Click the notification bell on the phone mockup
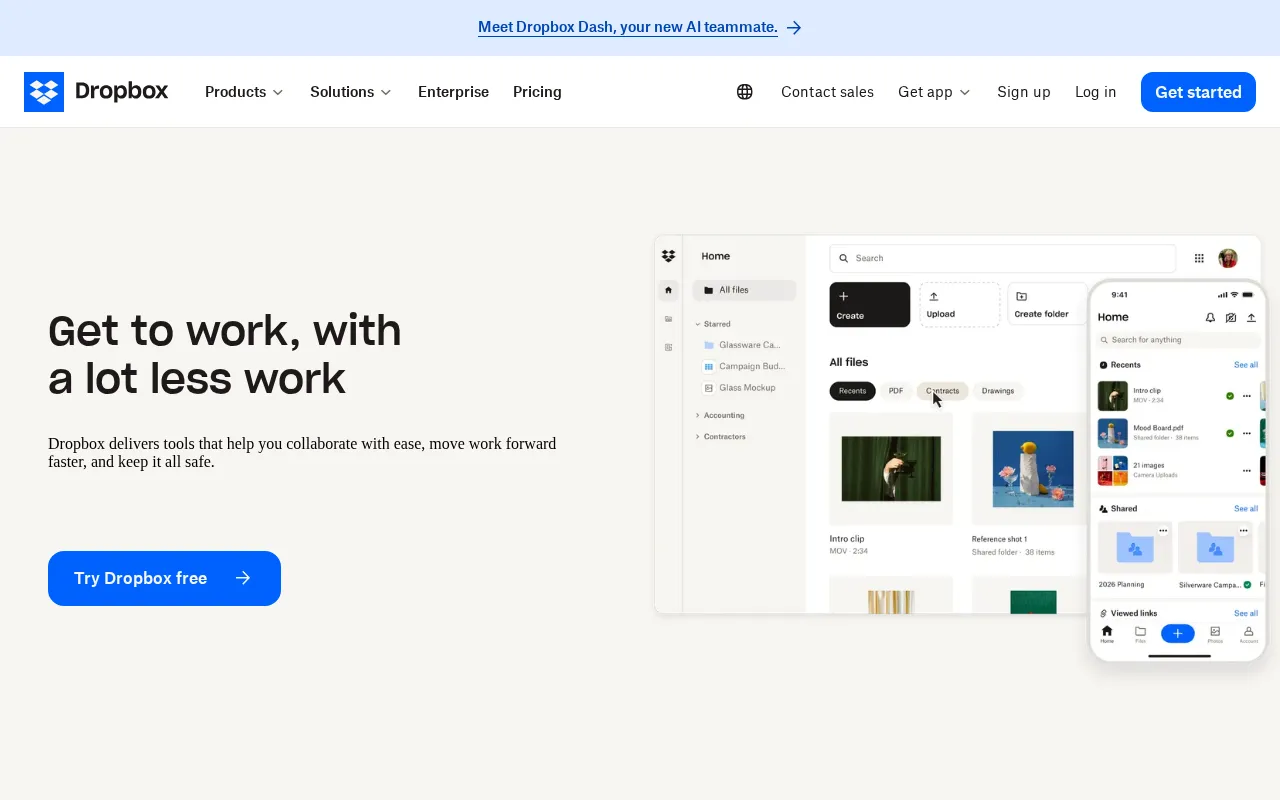 click(x=1210, y=317)
